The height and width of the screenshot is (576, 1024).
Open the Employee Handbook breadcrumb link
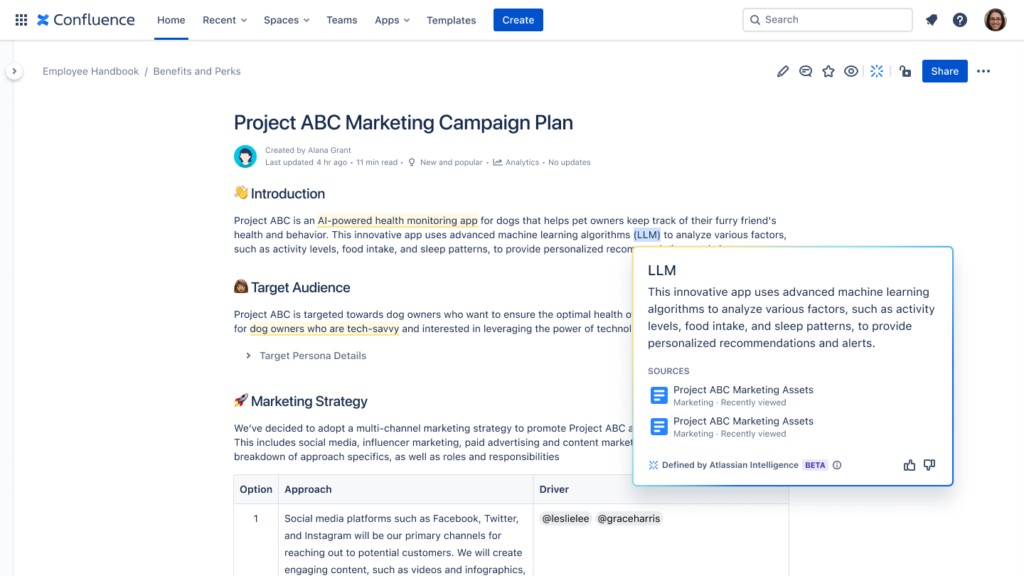[x=90, y=71]
